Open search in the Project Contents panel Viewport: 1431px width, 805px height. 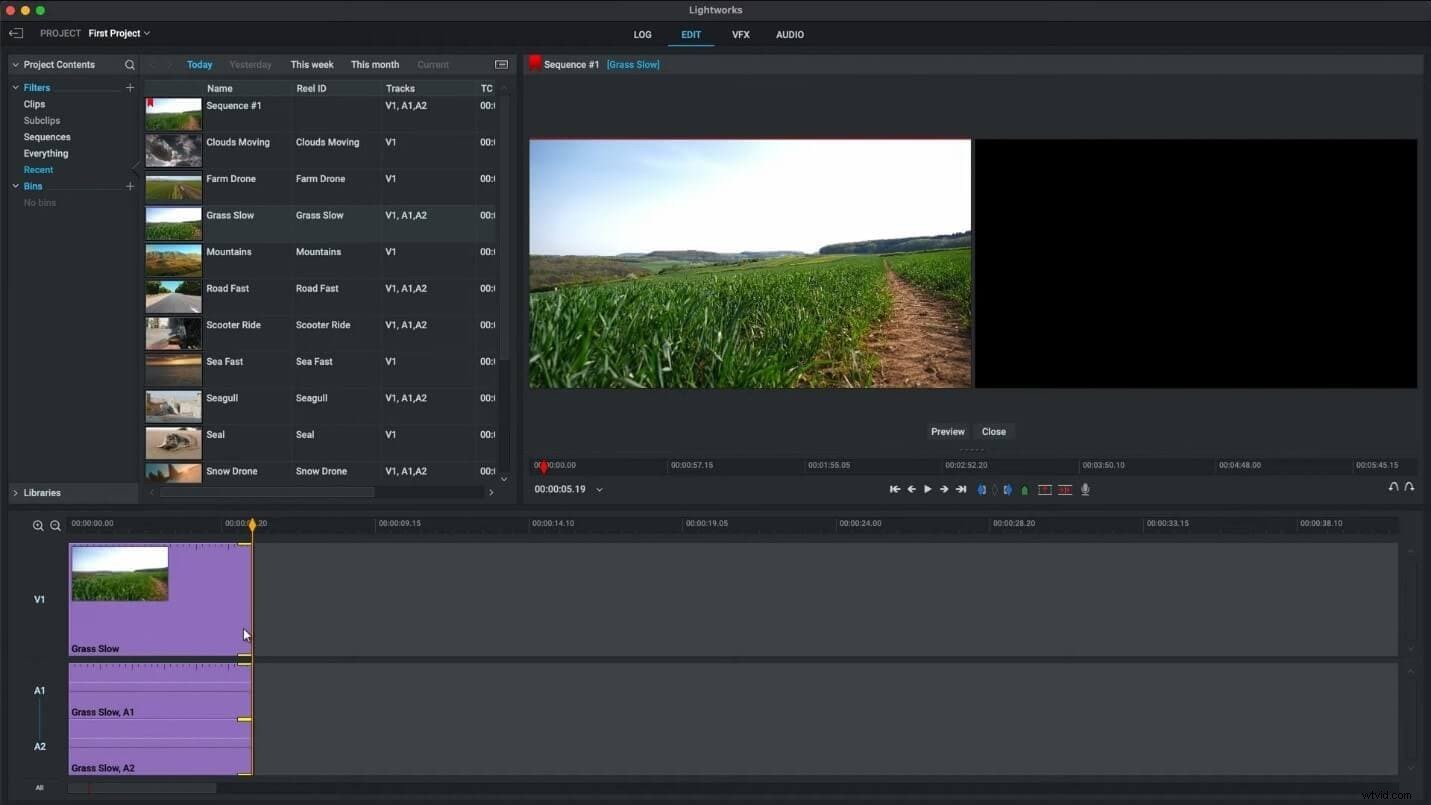tap(129, 64)
